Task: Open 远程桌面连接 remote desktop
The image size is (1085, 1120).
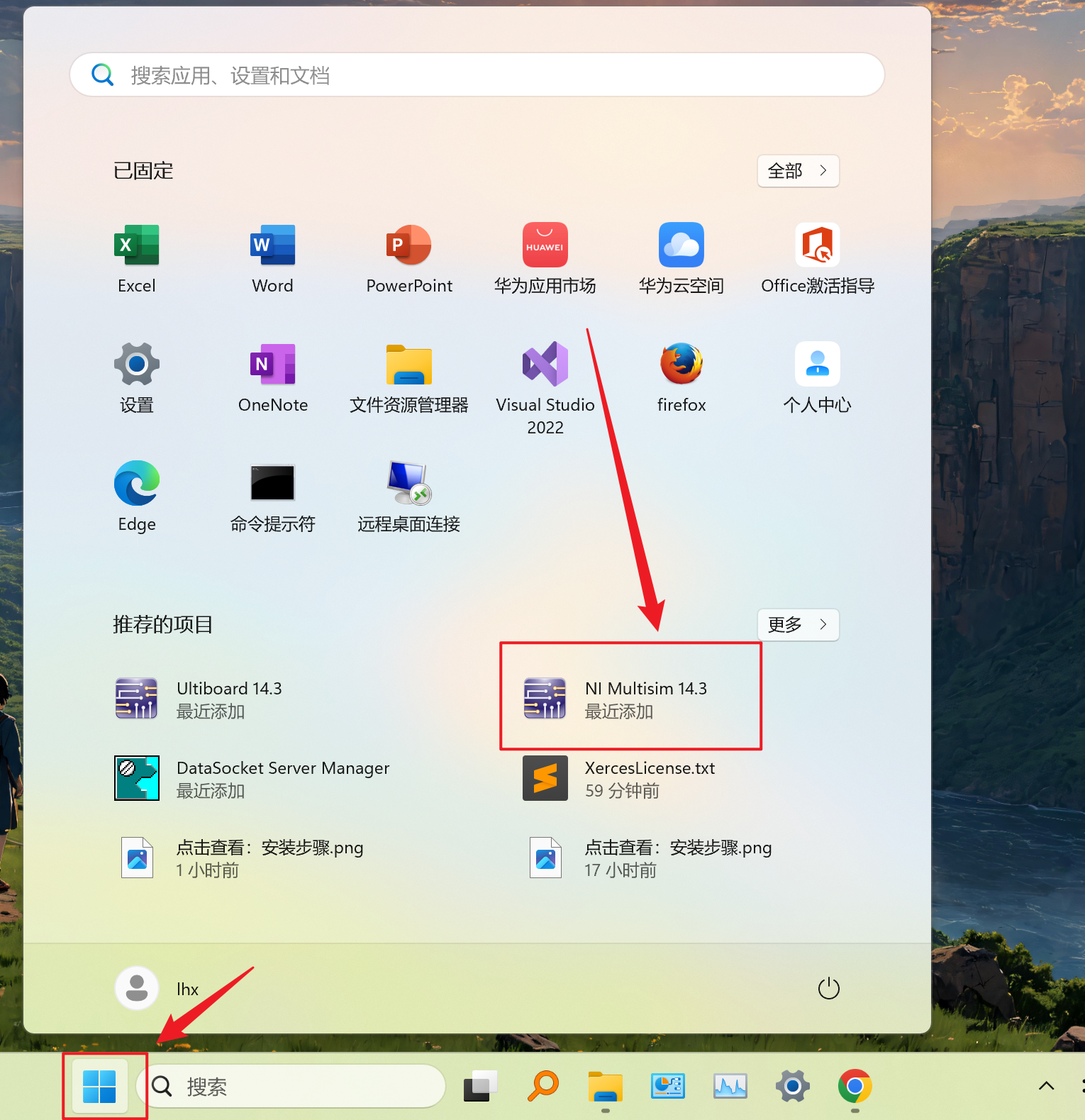Action: point(409,497)
